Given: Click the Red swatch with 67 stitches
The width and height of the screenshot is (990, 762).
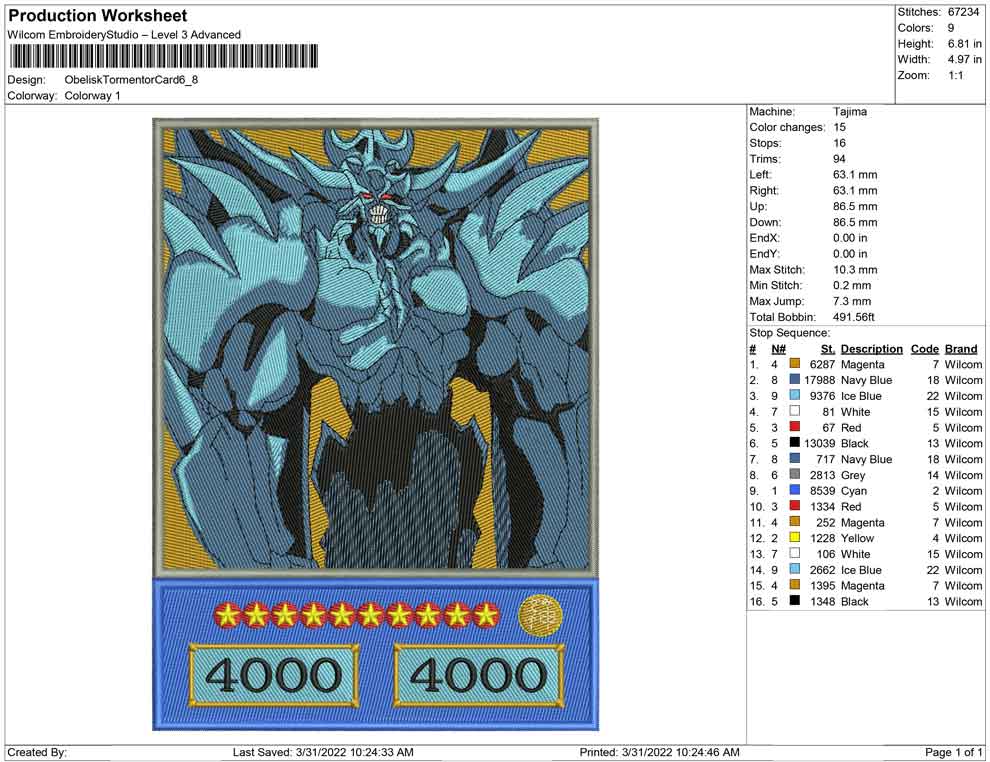Looking at the screenshot, I should tap(795, 427).
